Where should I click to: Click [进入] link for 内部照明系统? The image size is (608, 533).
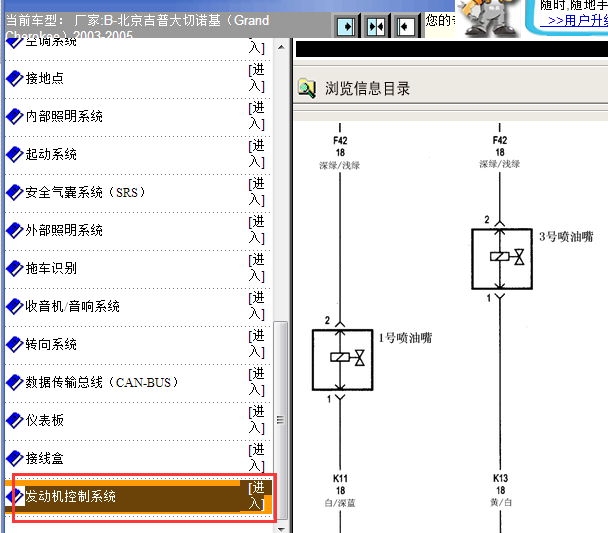[257, 116]
